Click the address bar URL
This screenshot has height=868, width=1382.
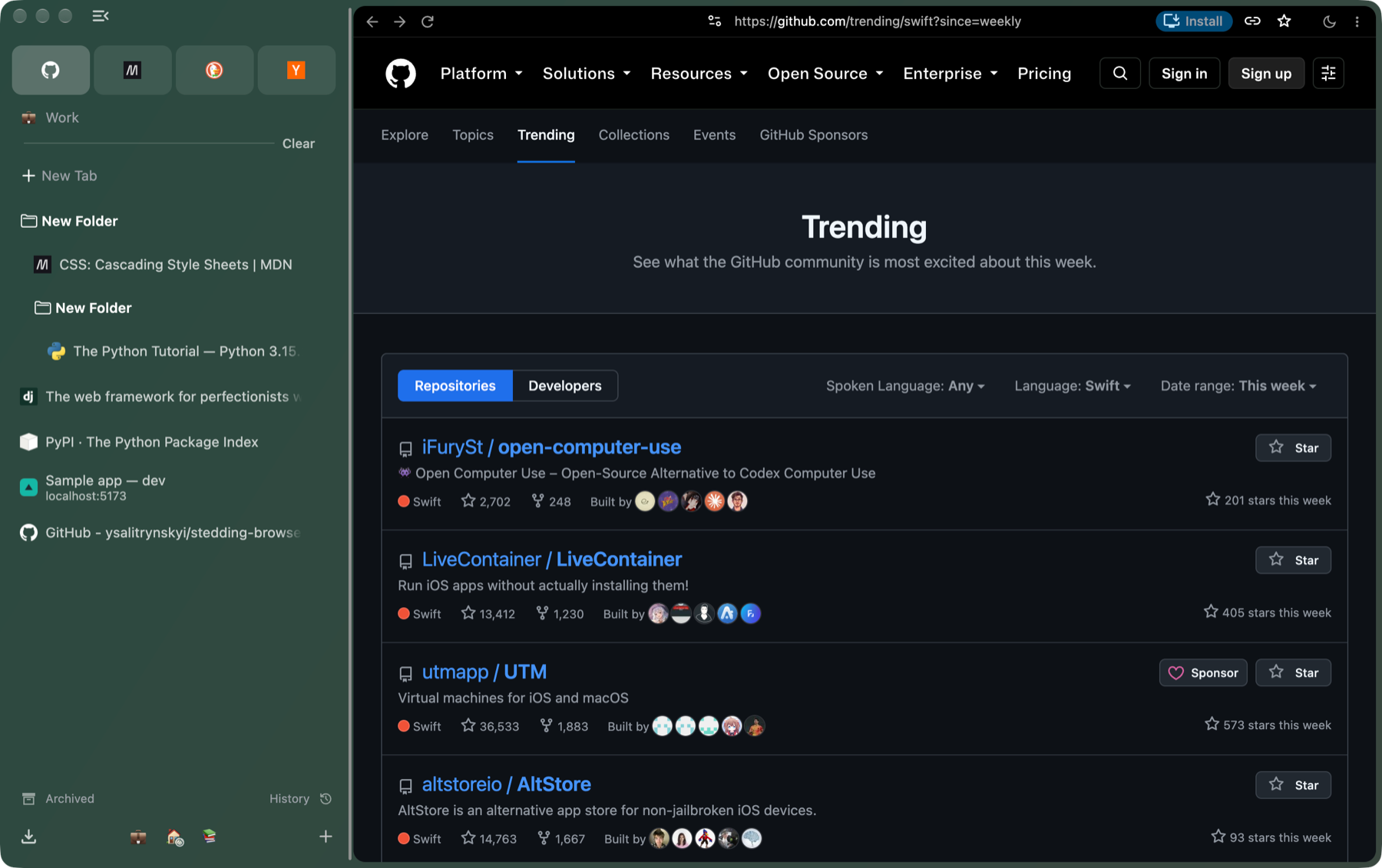click(x=878, y=21)
